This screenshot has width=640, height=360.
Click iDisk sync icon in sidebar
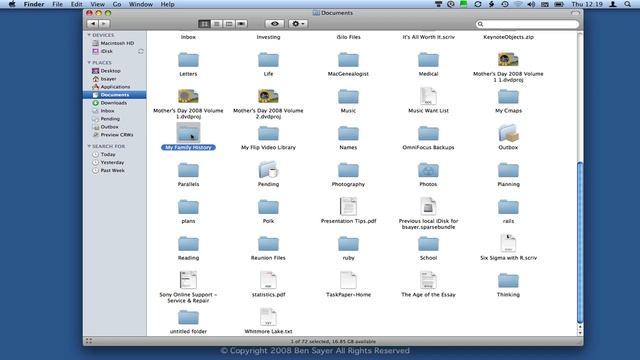click(141, 51)
